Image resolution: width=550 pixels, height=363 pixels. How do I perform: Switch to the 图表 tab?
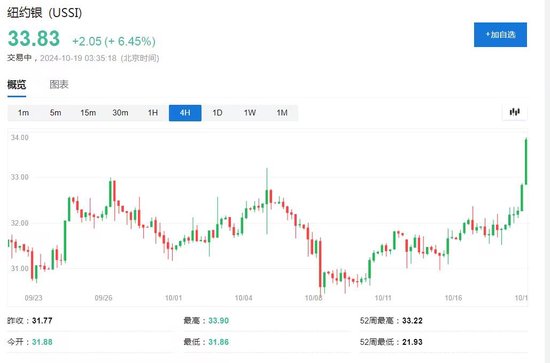pos(59,85)
